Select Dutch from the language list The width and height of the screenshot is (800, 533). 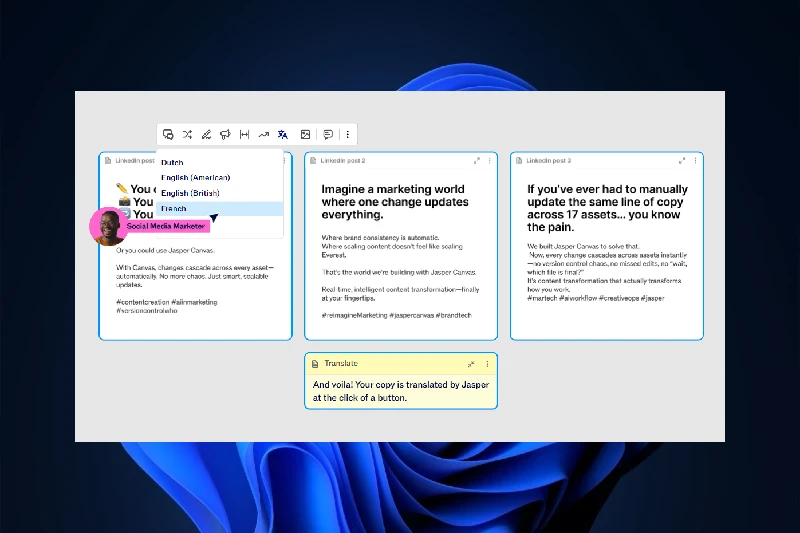tap(173, 162)
